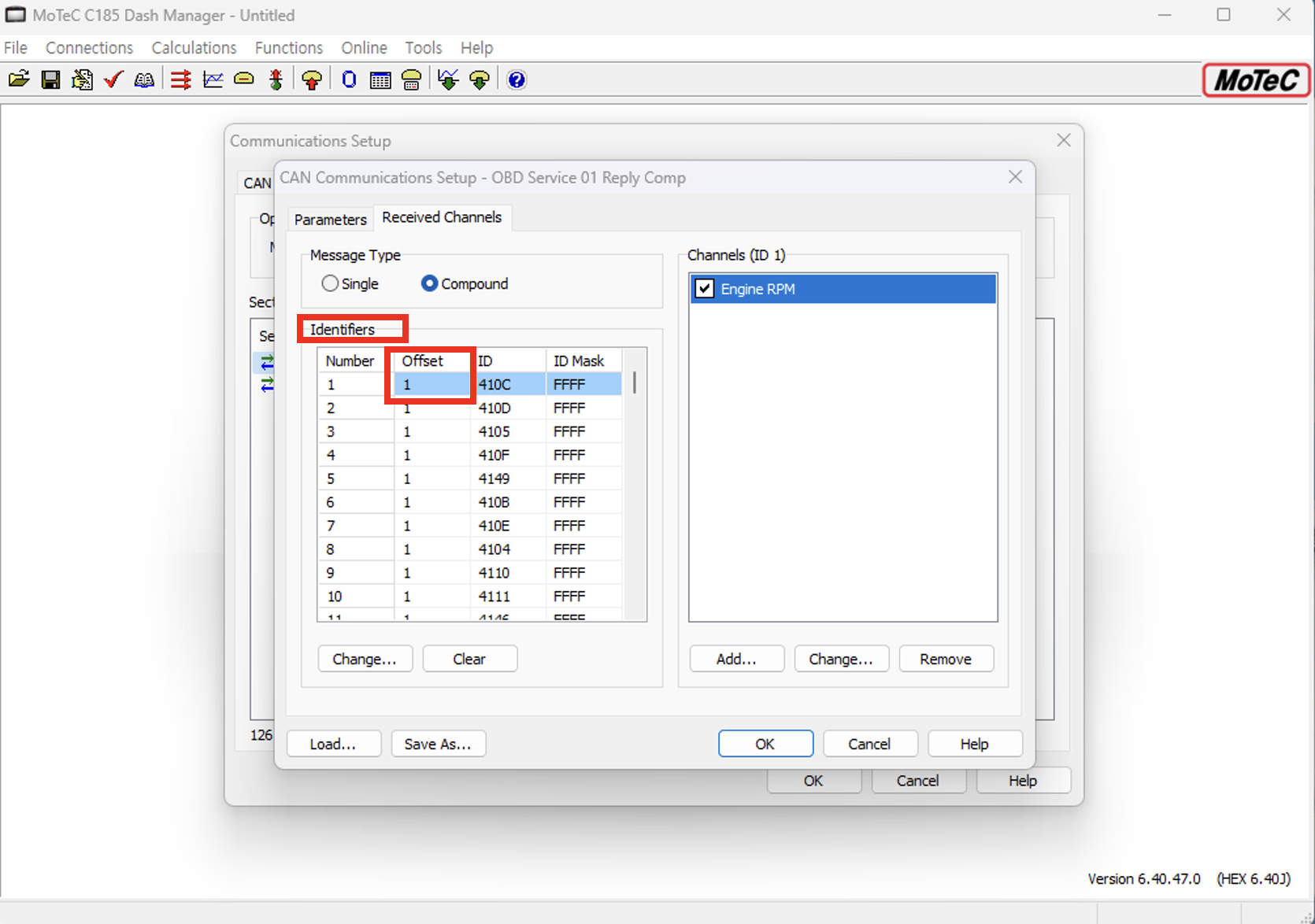The image size is (1315, 924).
Task: Click the red check mark icon
Action: pyautogui.click(x=113, y=79)
